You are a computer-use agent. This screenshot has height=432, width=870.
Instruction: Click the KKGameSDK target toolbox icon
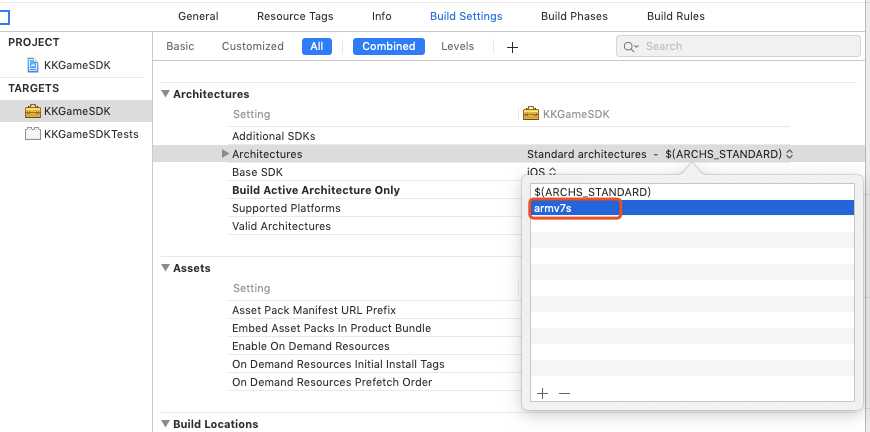[33, 111]
